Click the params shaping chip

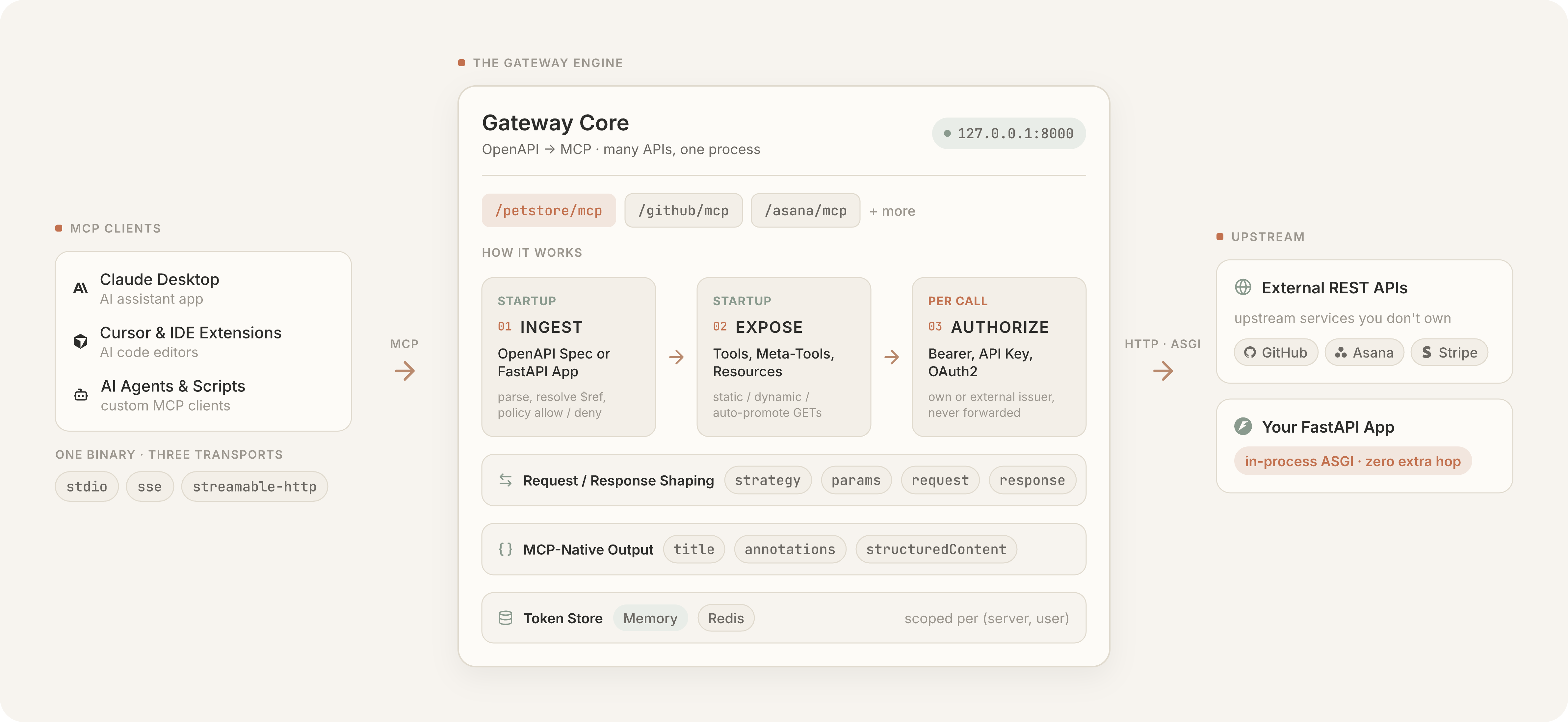856,480
